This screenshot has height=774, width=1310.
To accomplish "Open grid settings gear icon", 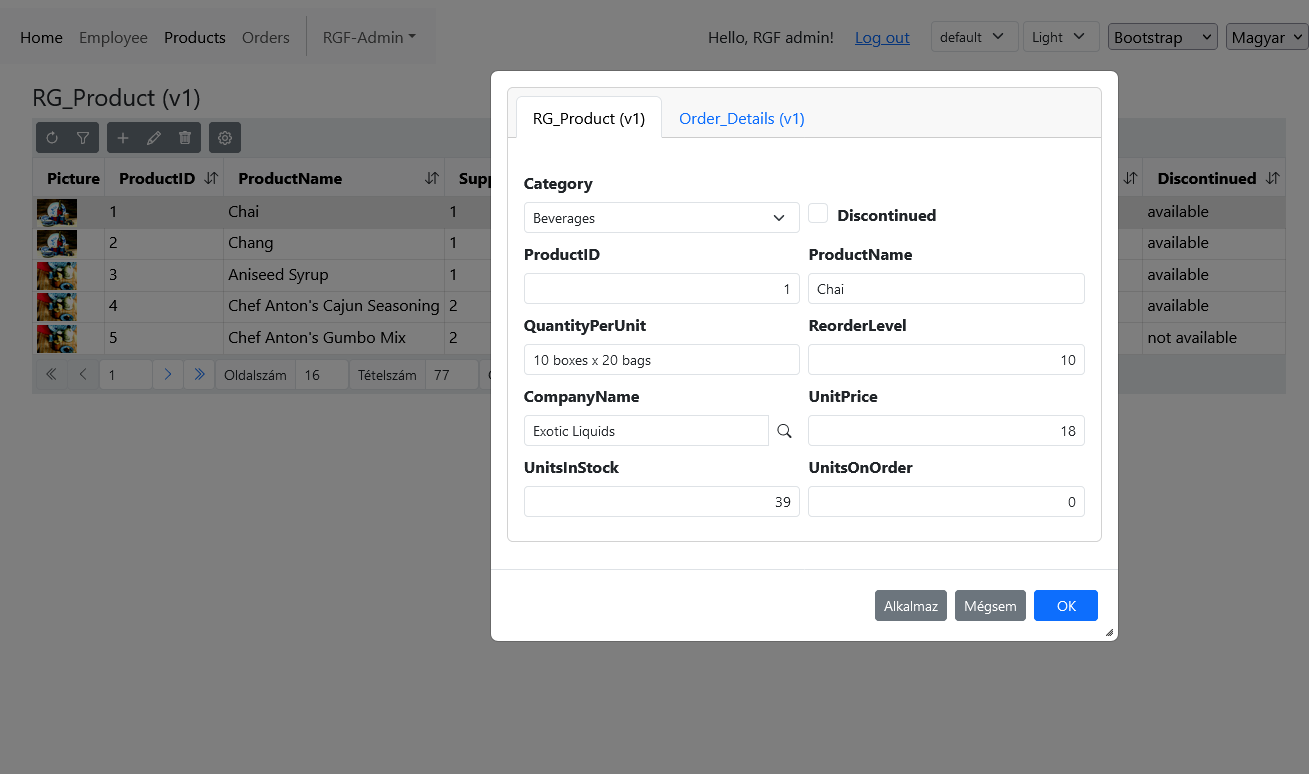I will tap(225, 138).
